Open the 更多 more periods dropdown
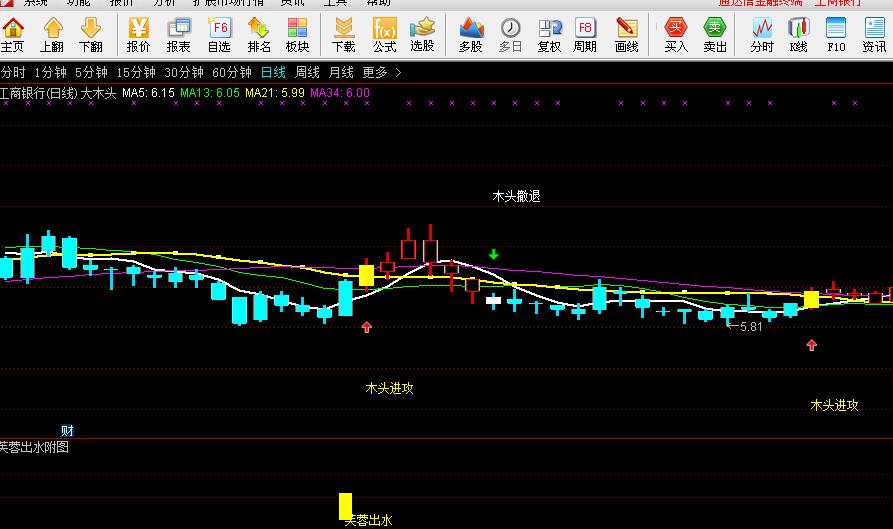The width and height of the screenshot is (893, 529). pos(375,73)
